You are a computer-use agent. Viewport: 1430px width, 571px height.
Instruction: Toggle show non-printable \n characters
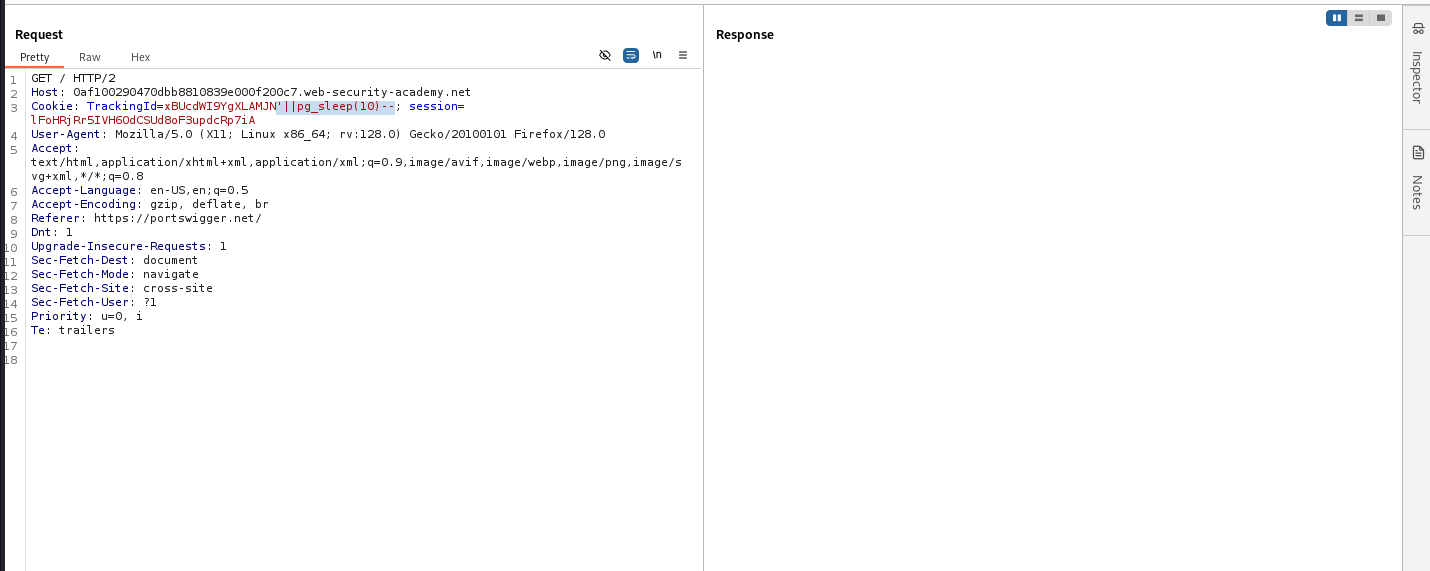point(657,55)
